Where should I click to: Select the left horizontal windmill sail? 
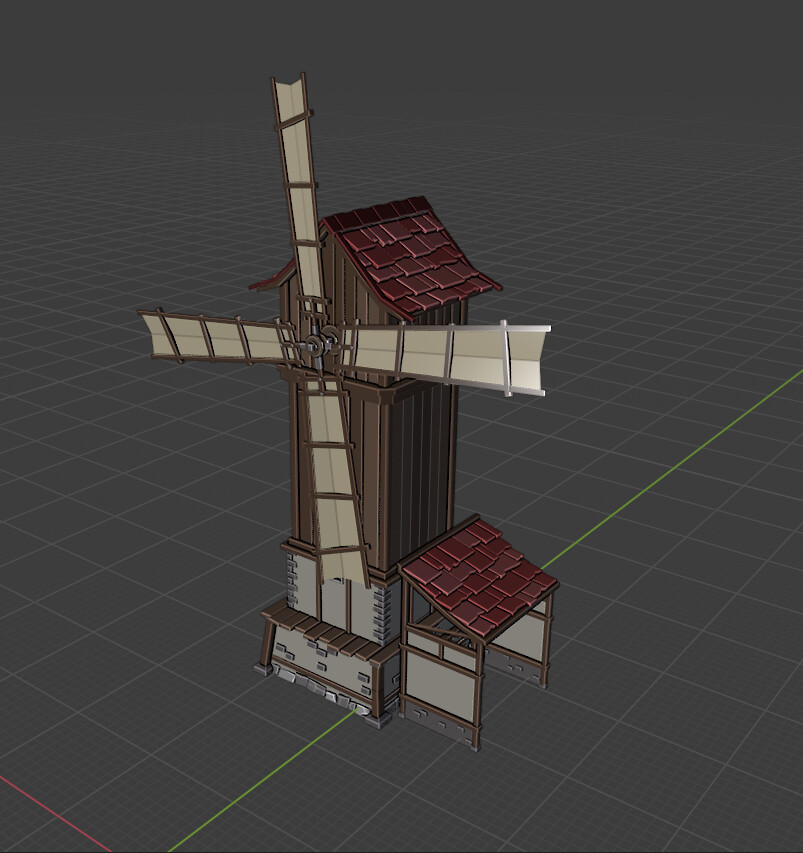coord(218,337)
